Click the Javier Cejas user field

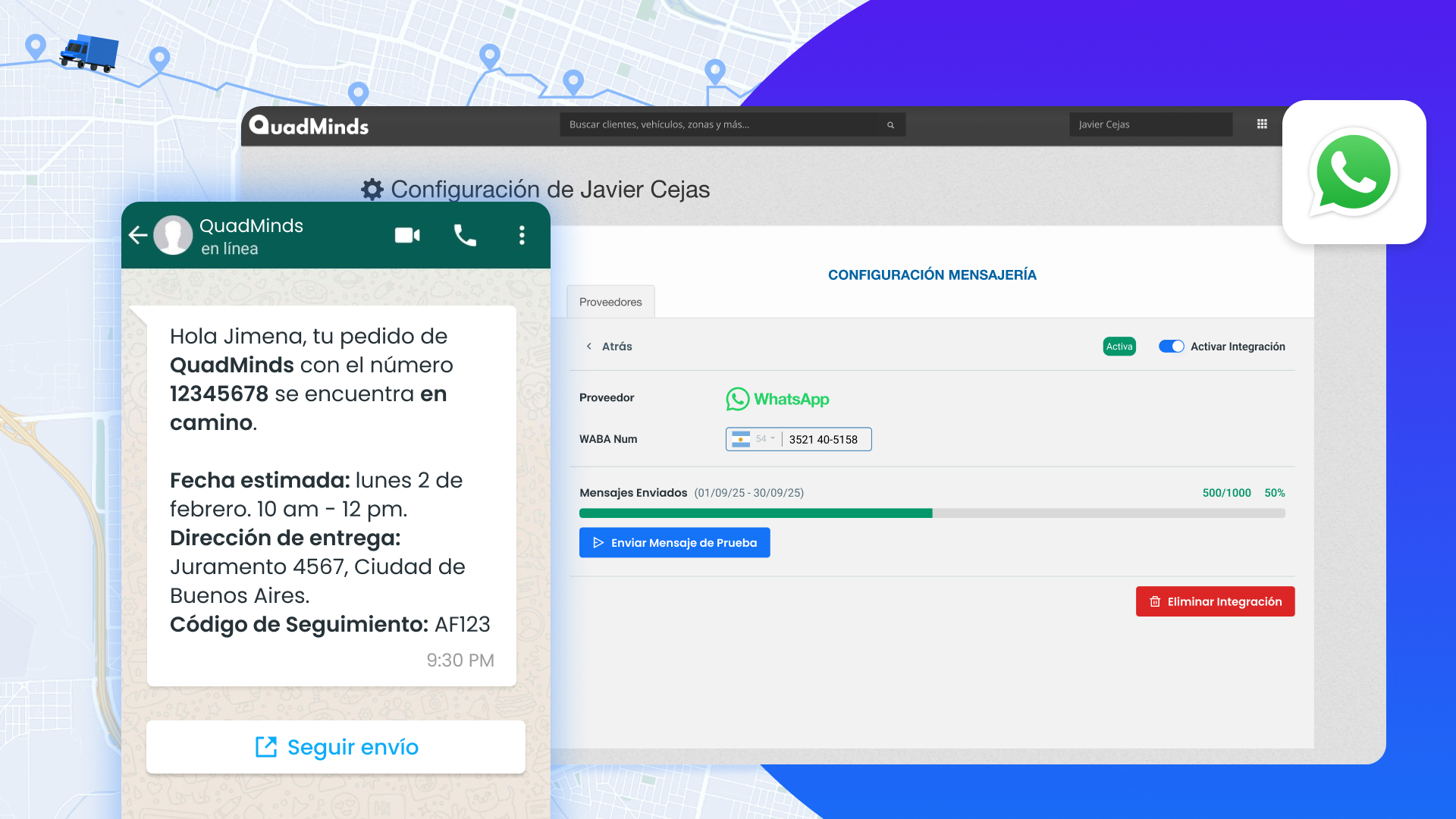click(x=1150, y=125)
